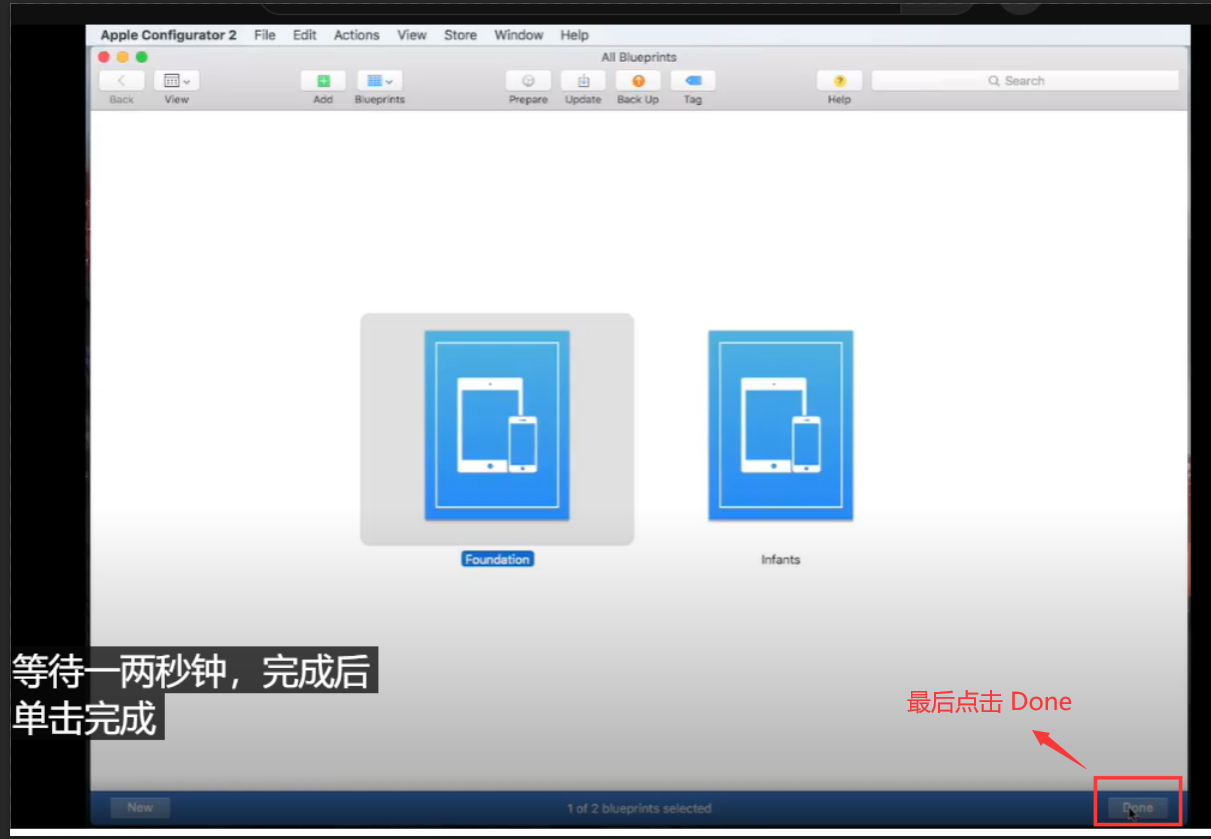Click the blue Tag icon

[693, 81]
